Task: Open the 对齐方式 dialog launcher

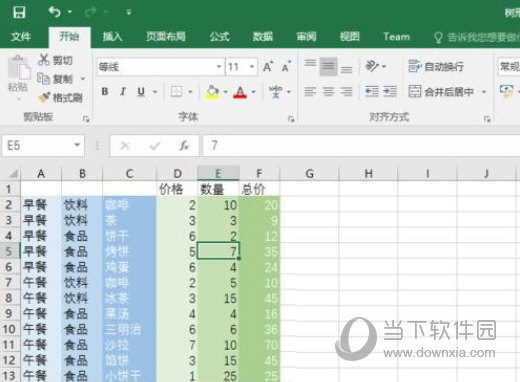Action: (x=487, y=119)
